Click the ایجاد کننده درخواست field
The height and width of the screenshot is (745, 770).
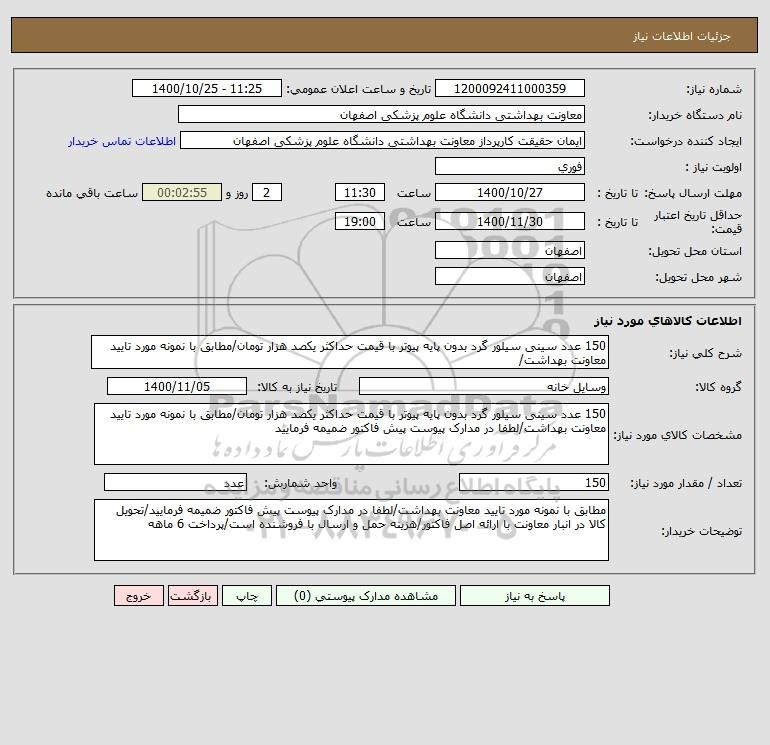coord(383,140)
